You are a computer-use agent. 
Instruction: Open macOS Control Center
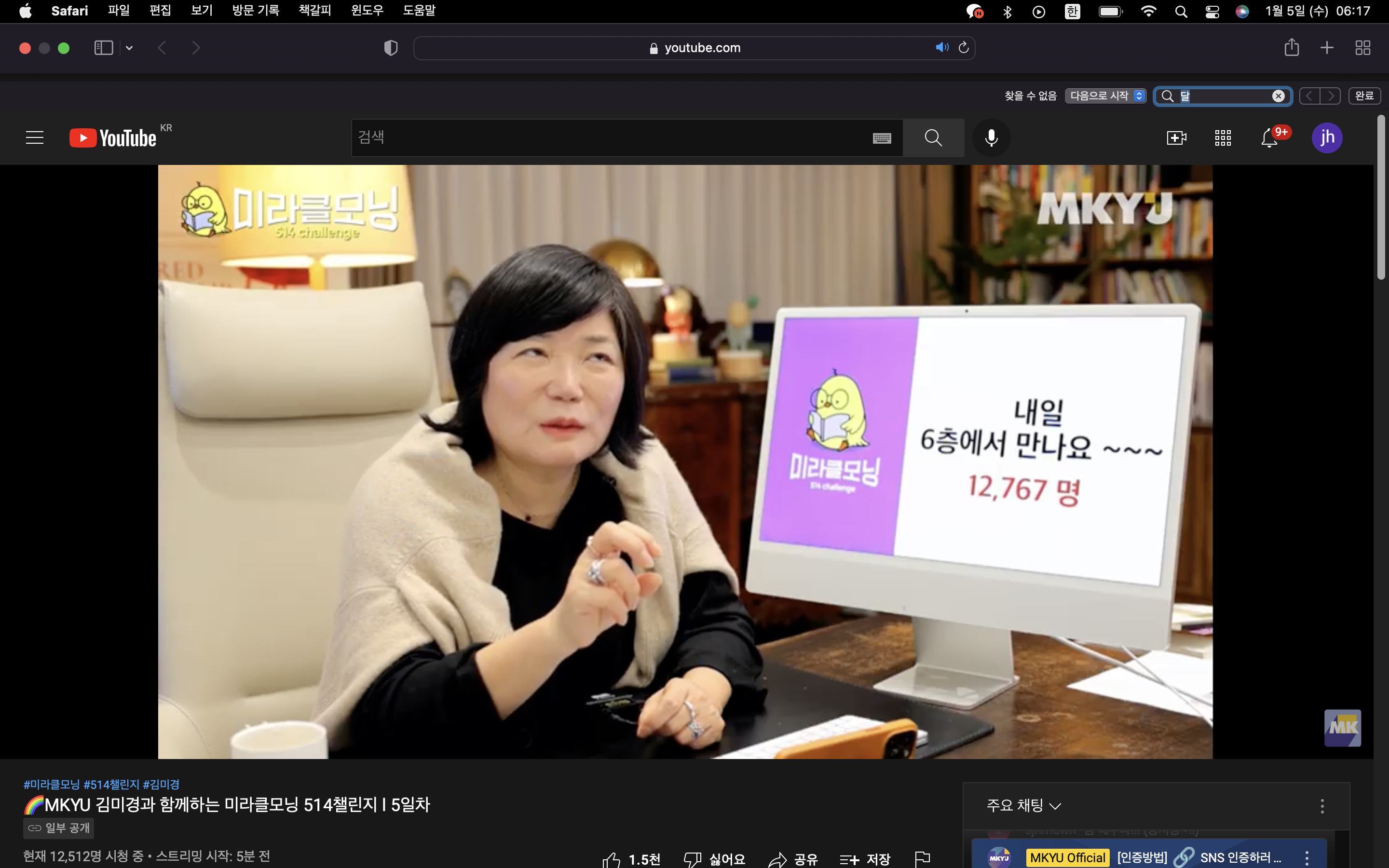(x=1212, y=12)
